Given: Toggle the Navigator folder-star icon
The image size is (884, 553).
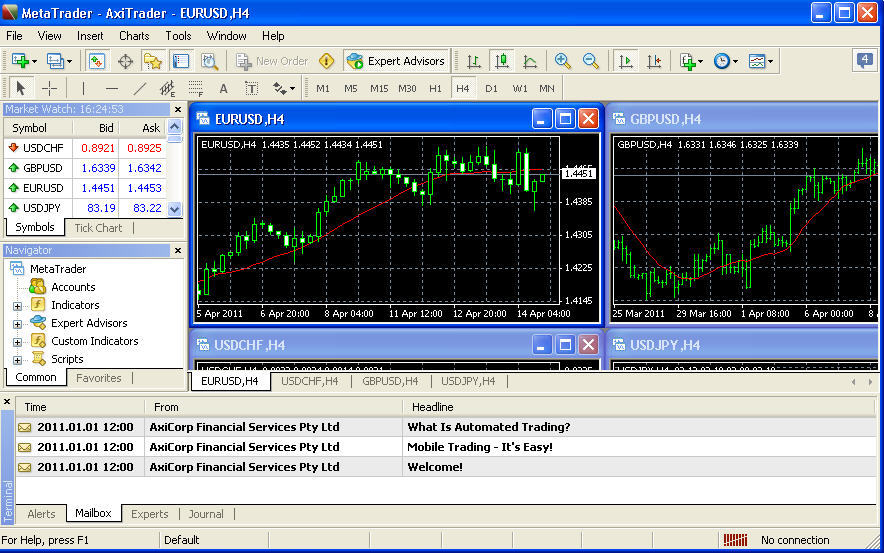Looking at the screenshot, I should coord(153,61).
